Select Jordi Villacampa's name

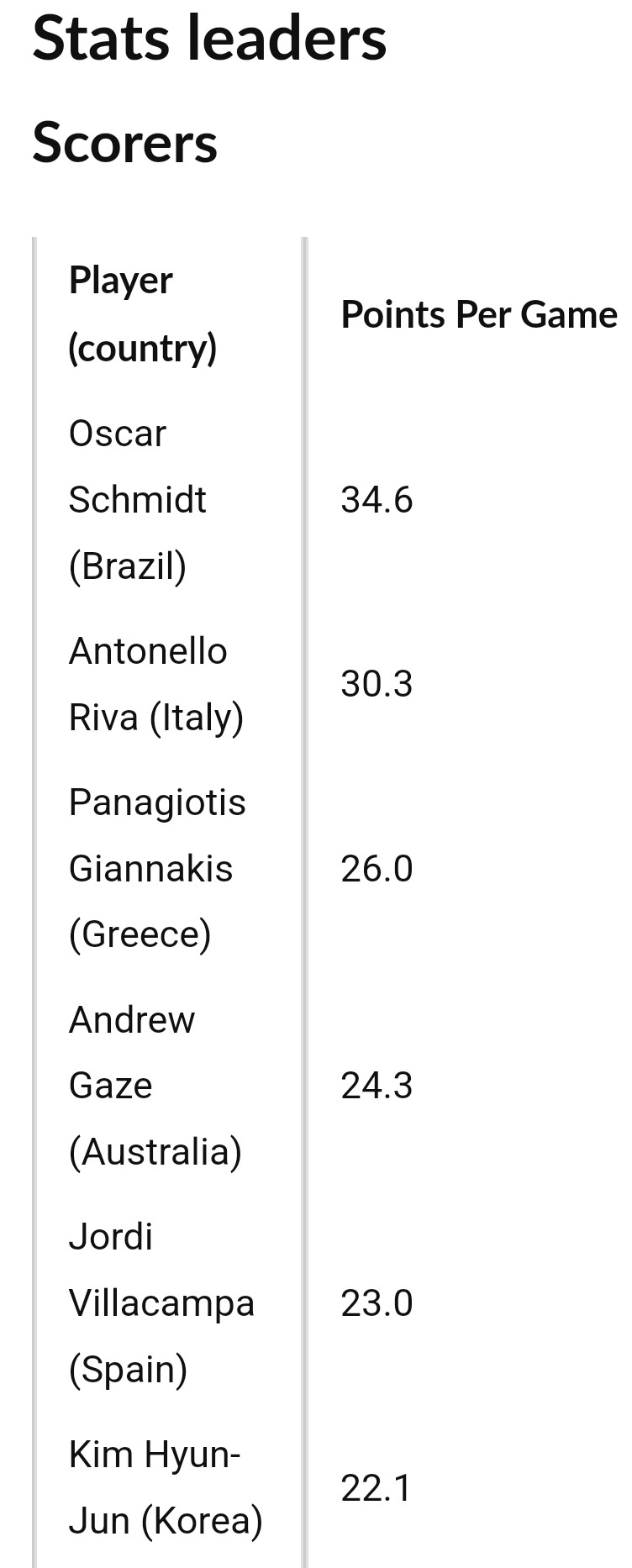161,1270
